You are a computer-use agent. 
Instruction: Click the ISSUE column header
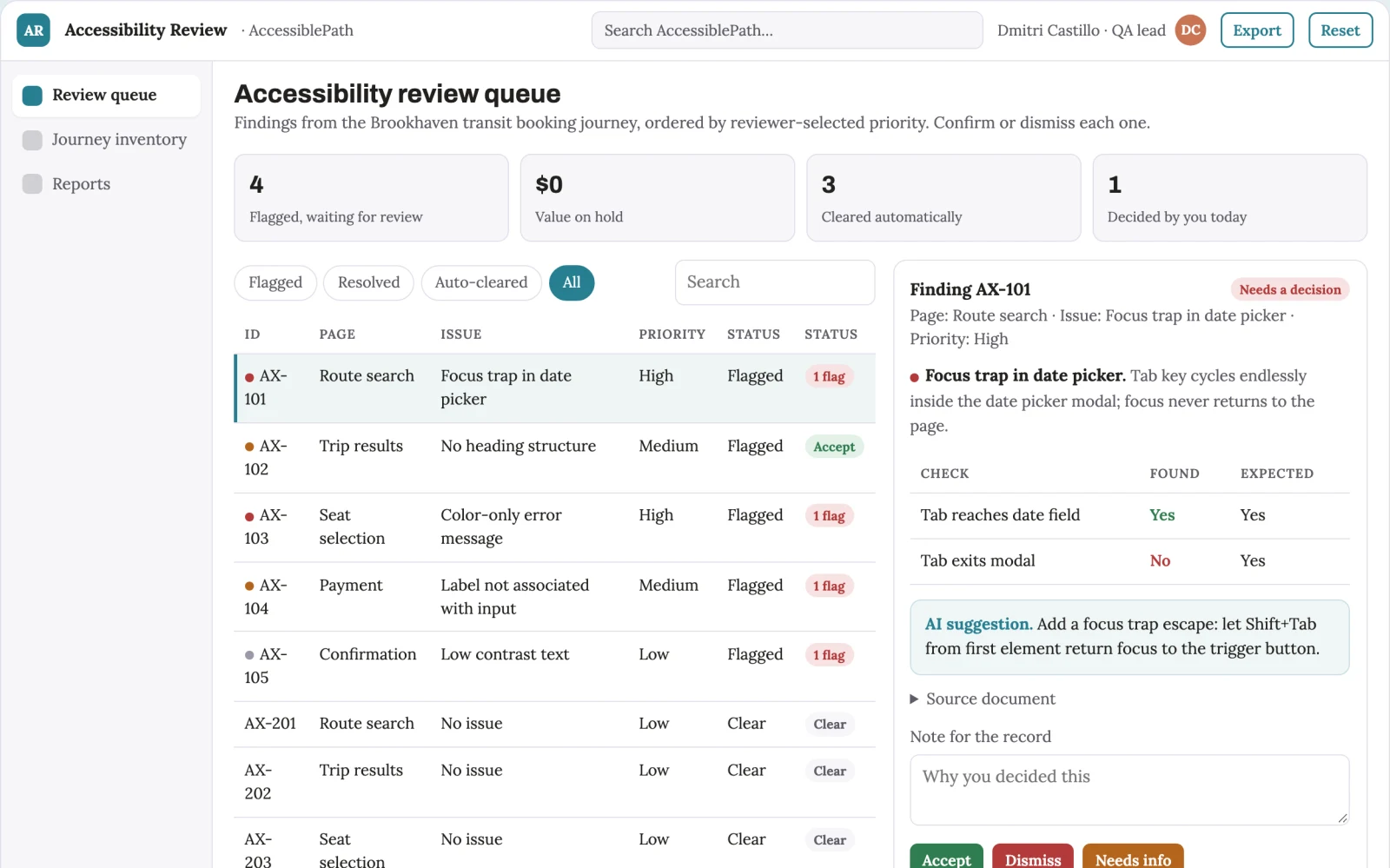460,335
